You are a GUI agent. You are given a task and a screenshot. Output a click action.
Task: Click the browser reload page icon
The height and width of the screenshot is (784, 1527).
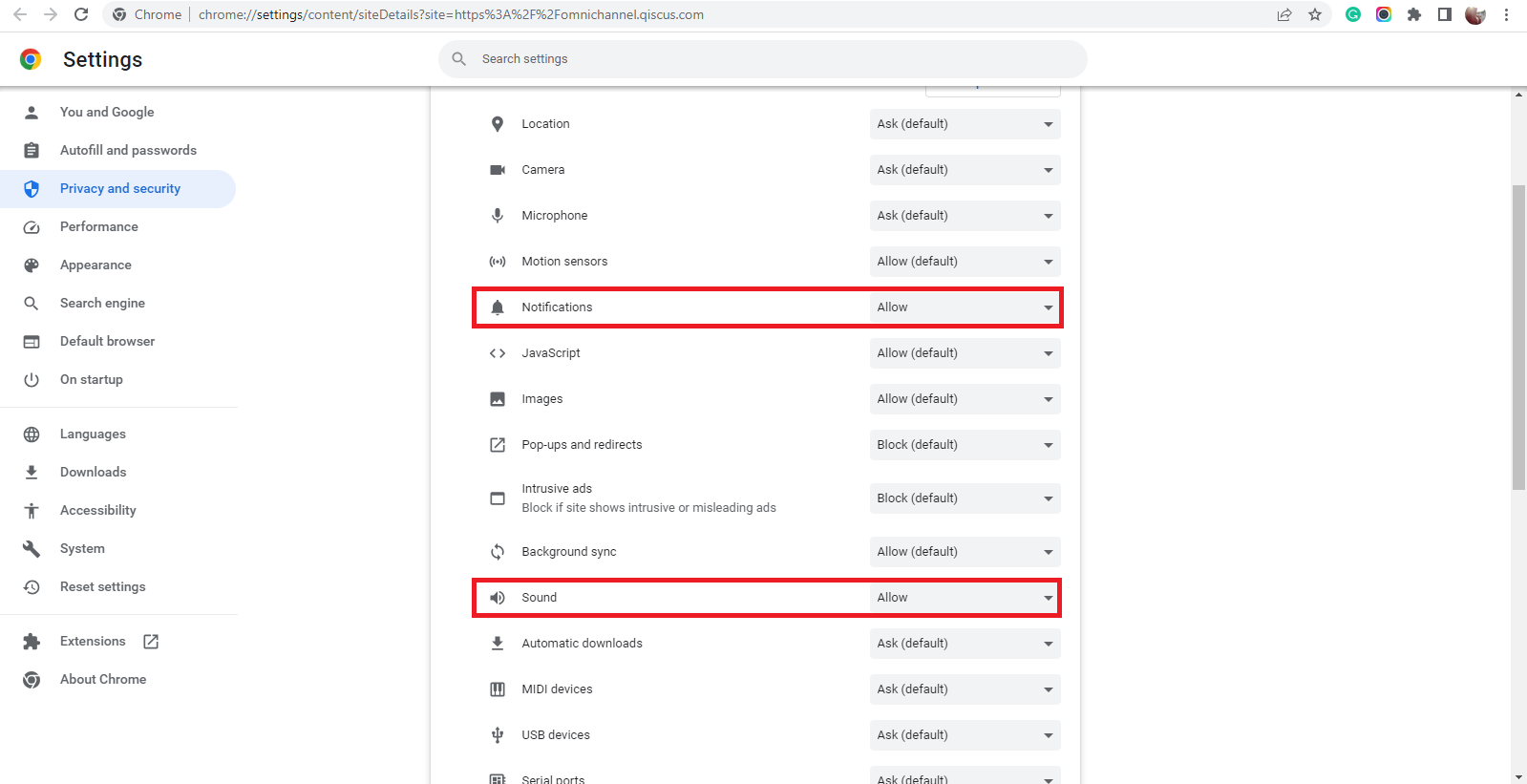[x=81, y=14]
